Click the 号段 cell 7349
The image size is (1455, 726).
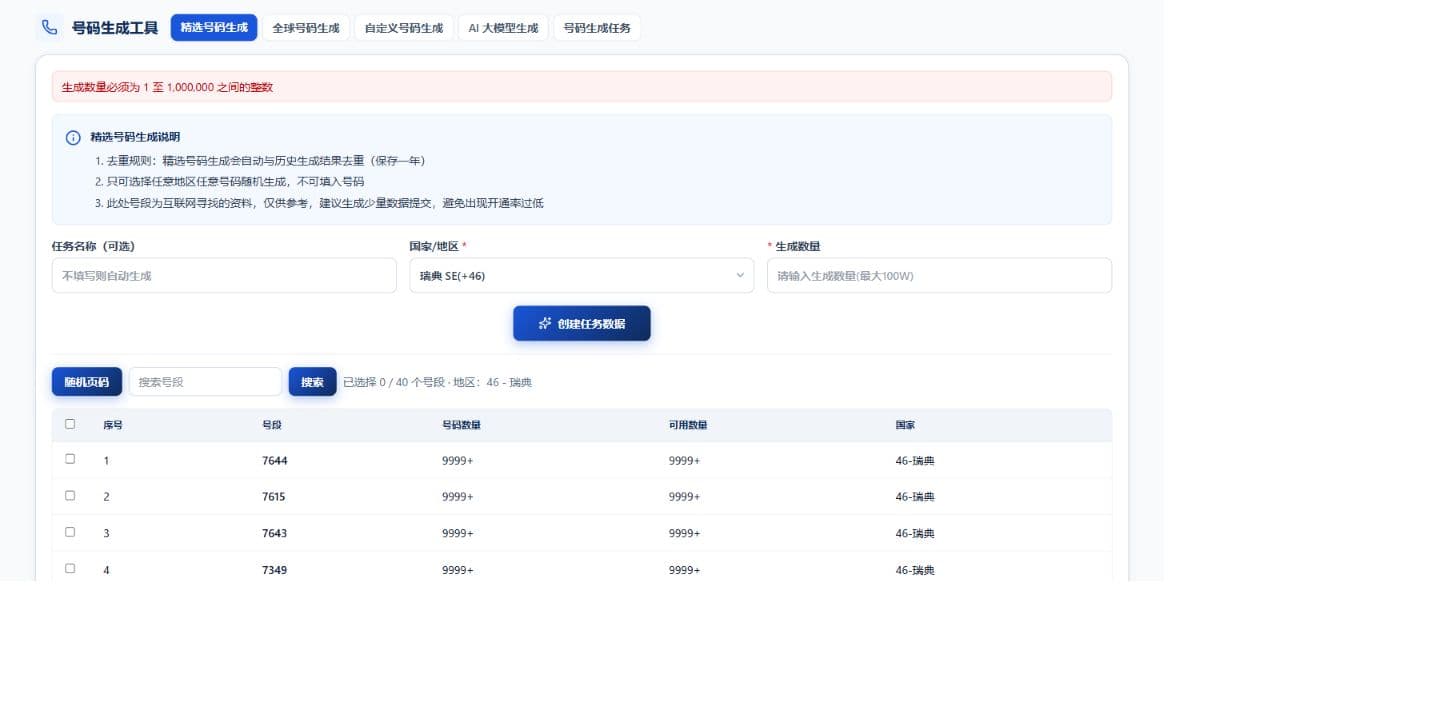275,570
